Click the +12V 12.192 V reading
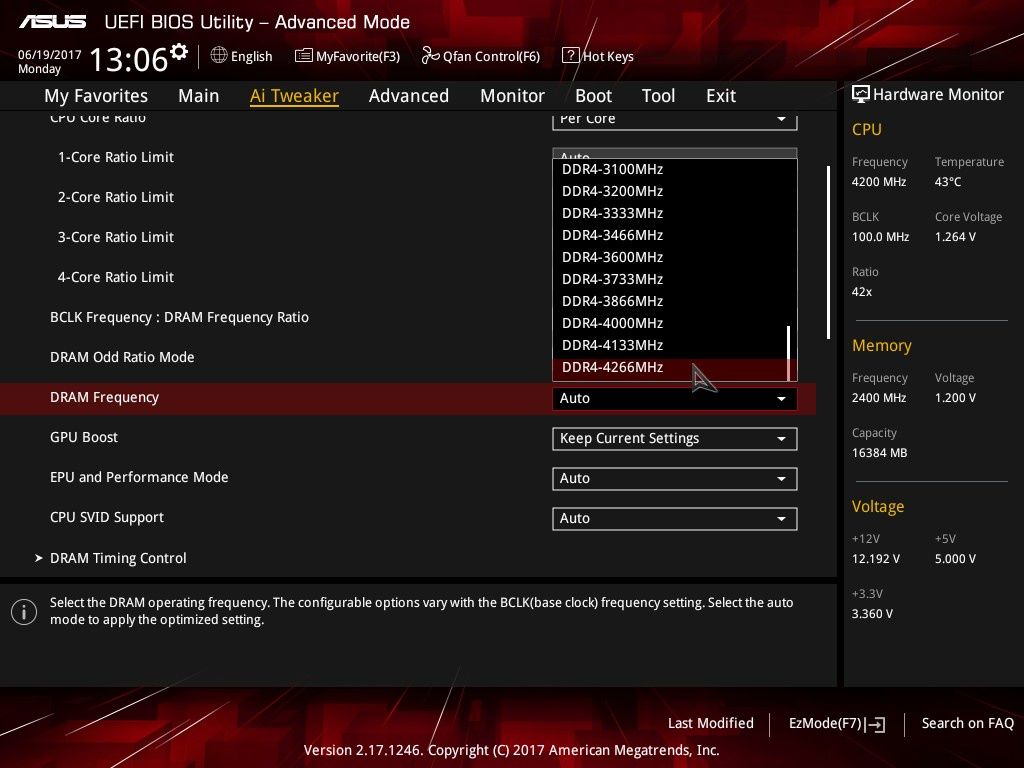1024x768 pixels. coord(876,558)
